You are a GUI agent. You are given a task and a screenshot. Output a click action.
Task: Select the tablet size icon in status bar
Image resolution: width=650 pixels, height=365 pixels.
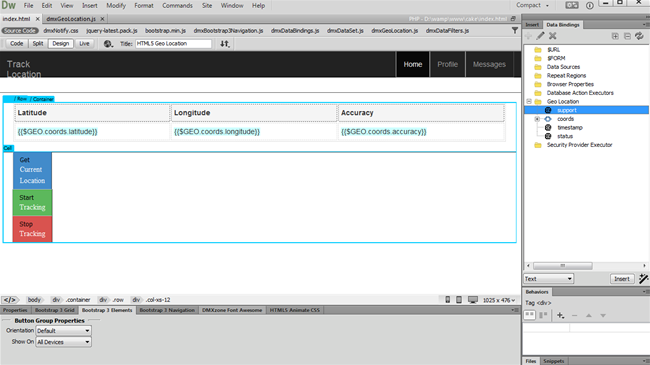(459, 299)
